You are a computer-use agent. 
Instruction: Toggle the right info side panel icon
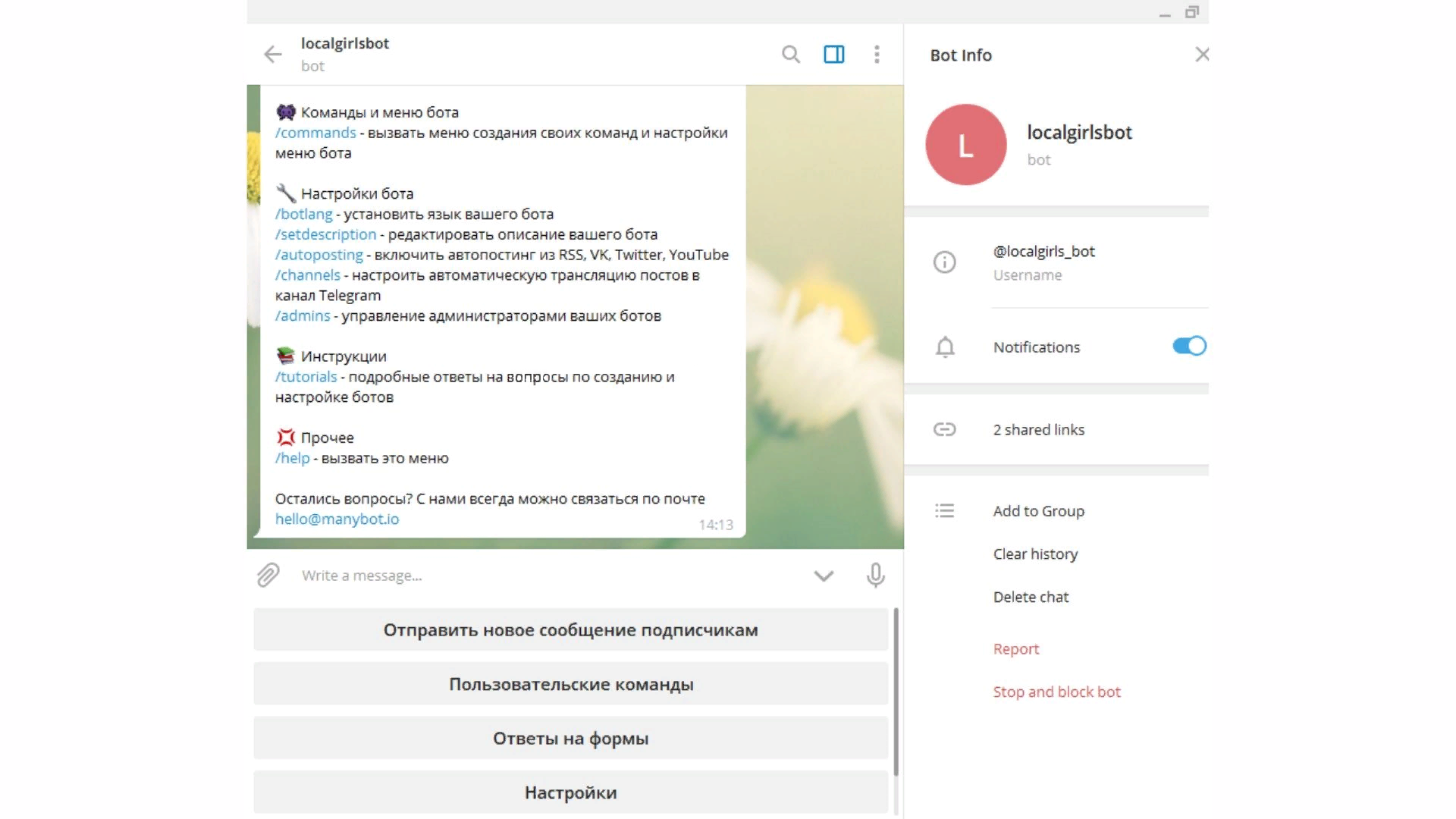833,55
